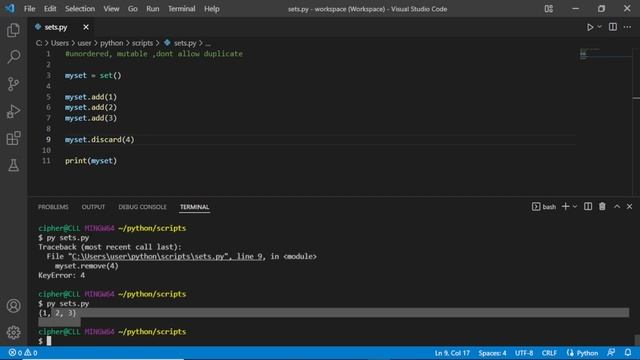Viewport: 640px width, 360px height.
Task: Click the myset = set() code line
Action: pos(93,76)
